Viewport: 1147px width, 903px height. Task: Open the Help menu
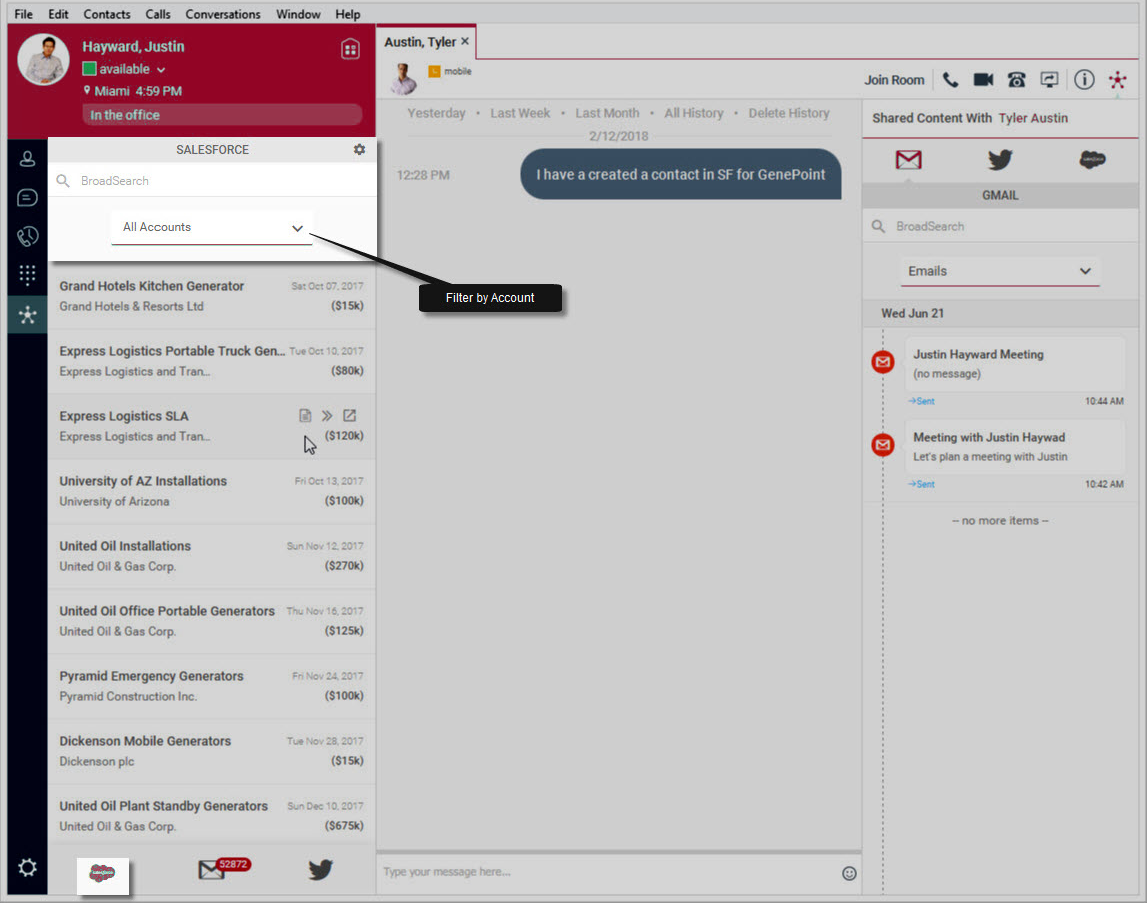pyautogui.click(x=347, y=14)
